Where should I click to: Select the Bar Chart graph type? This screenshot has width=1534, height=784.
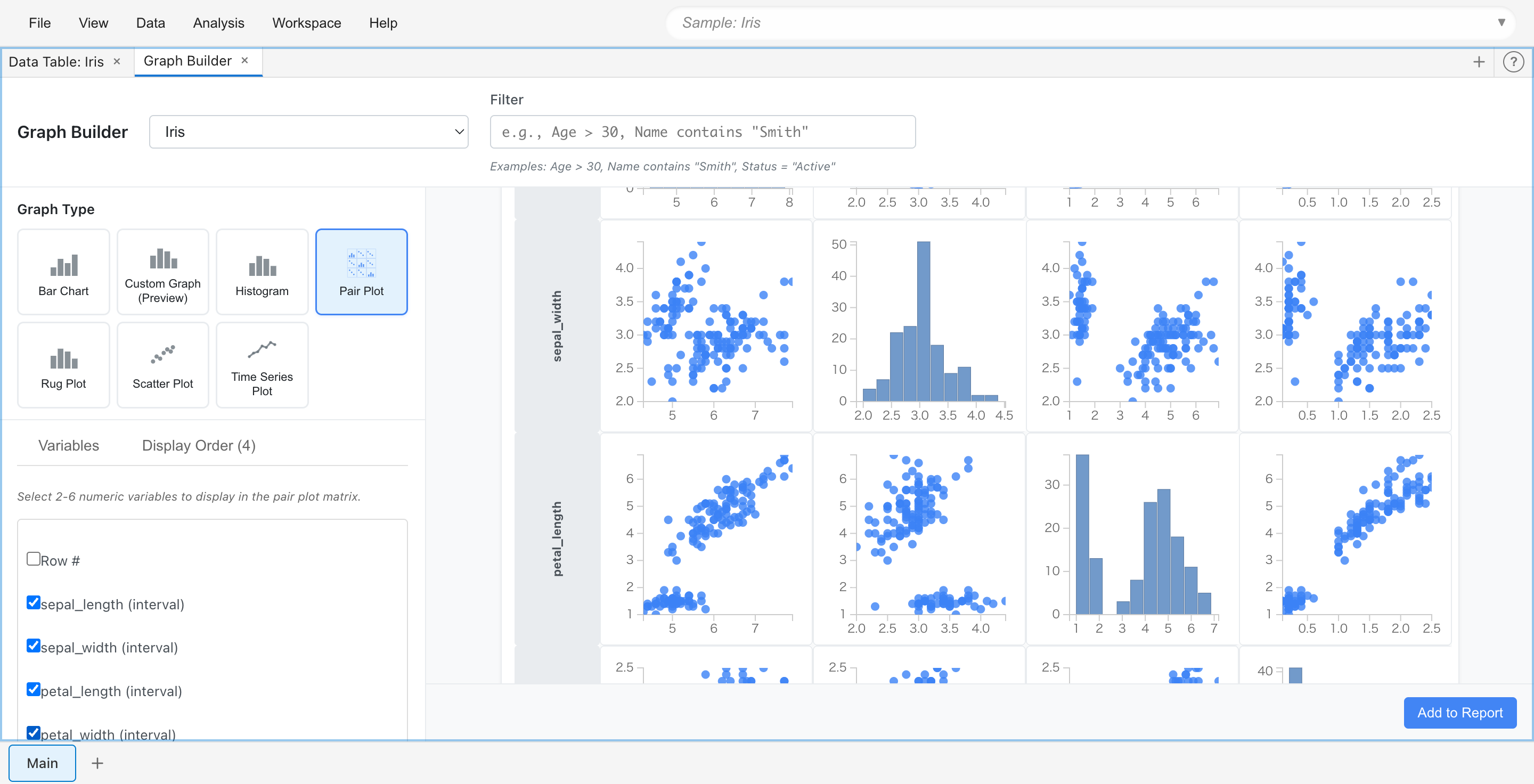(x=63, y=272)
